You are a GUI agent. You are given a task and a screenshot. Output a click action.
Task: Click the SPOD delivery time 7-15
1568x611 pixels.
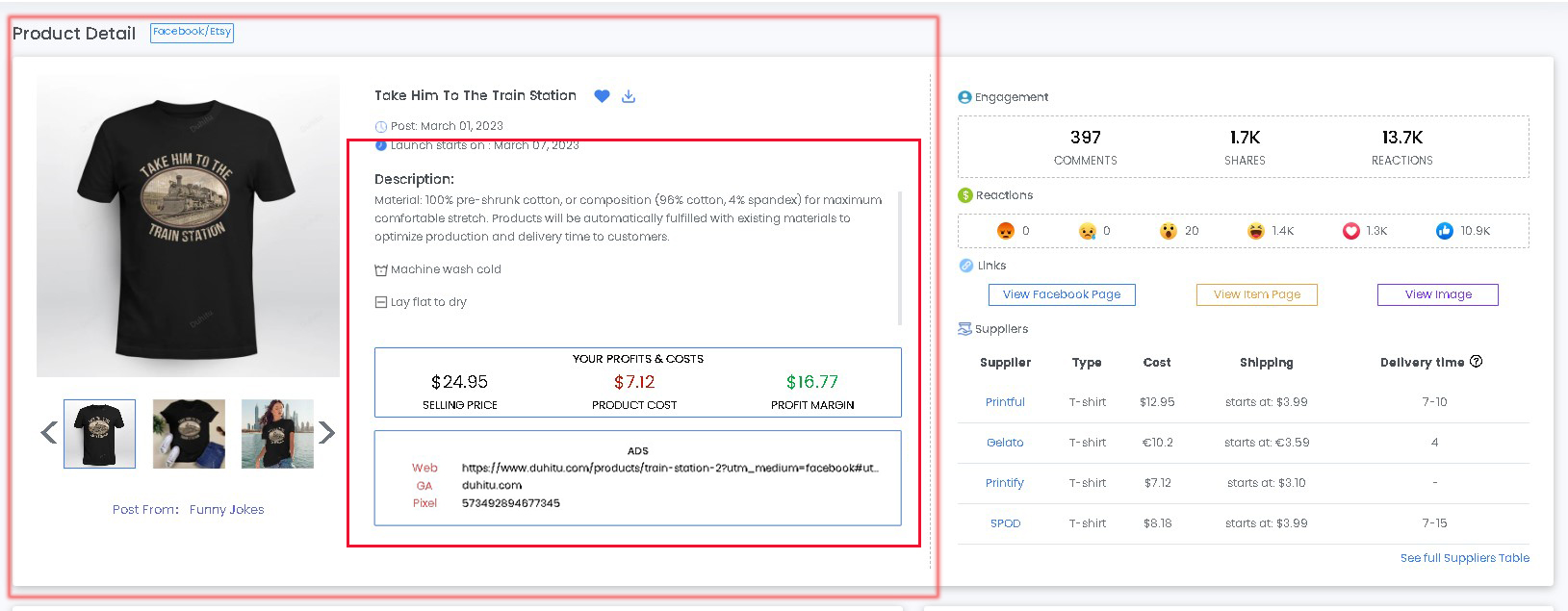(x=1434, y=523)
